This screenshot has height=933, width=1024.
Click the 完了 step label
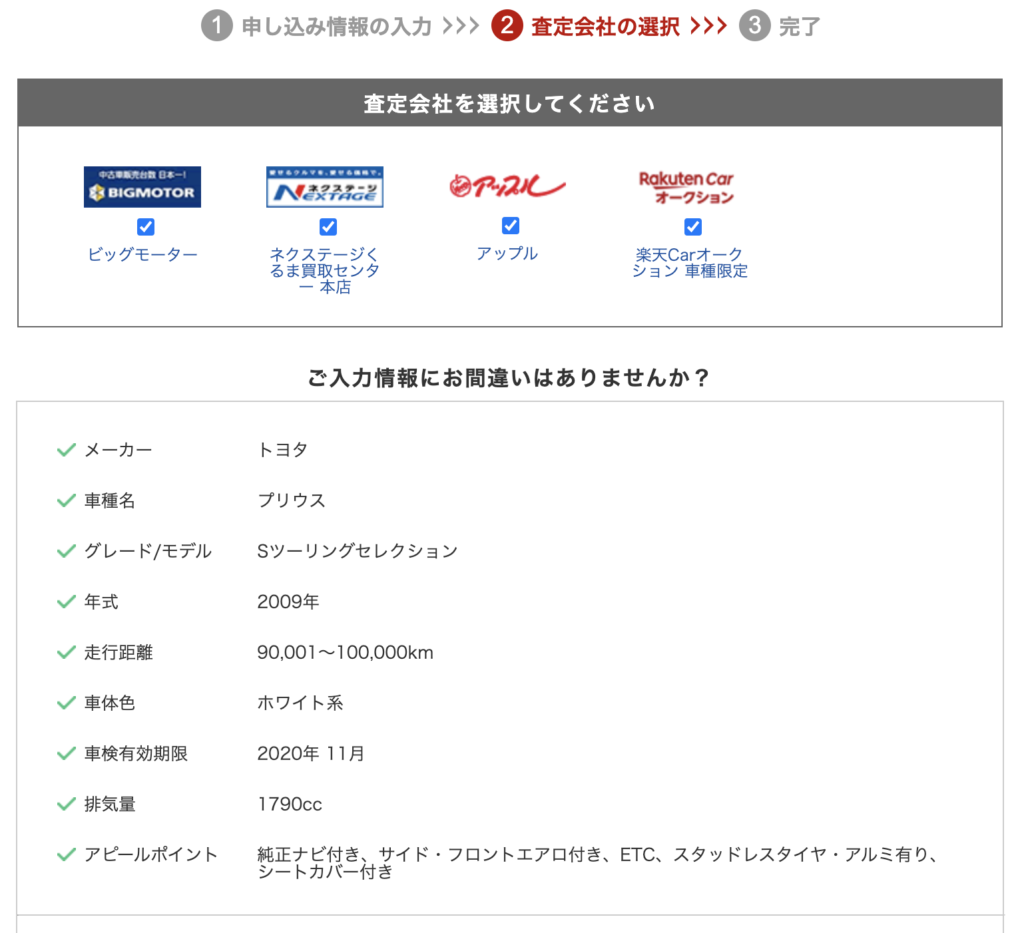799,27
